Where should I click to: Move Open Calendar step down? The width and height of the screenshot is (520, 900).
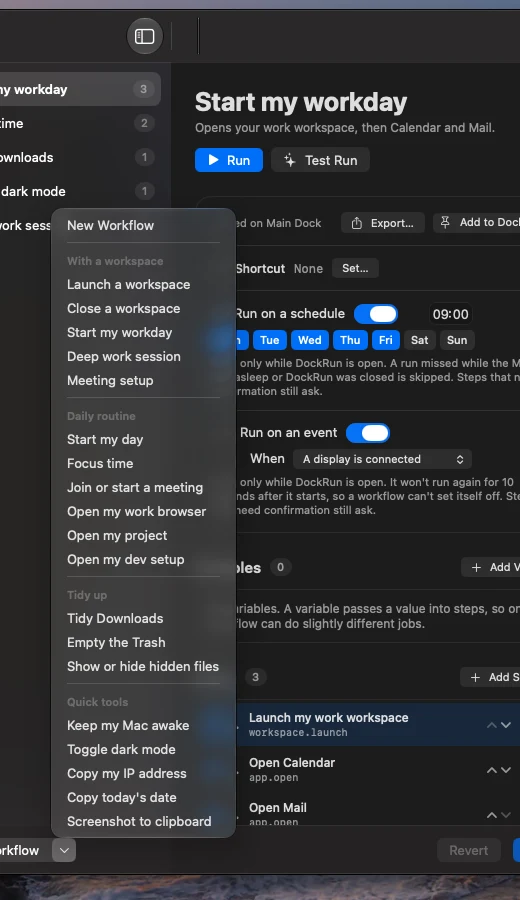coord(506,770)
